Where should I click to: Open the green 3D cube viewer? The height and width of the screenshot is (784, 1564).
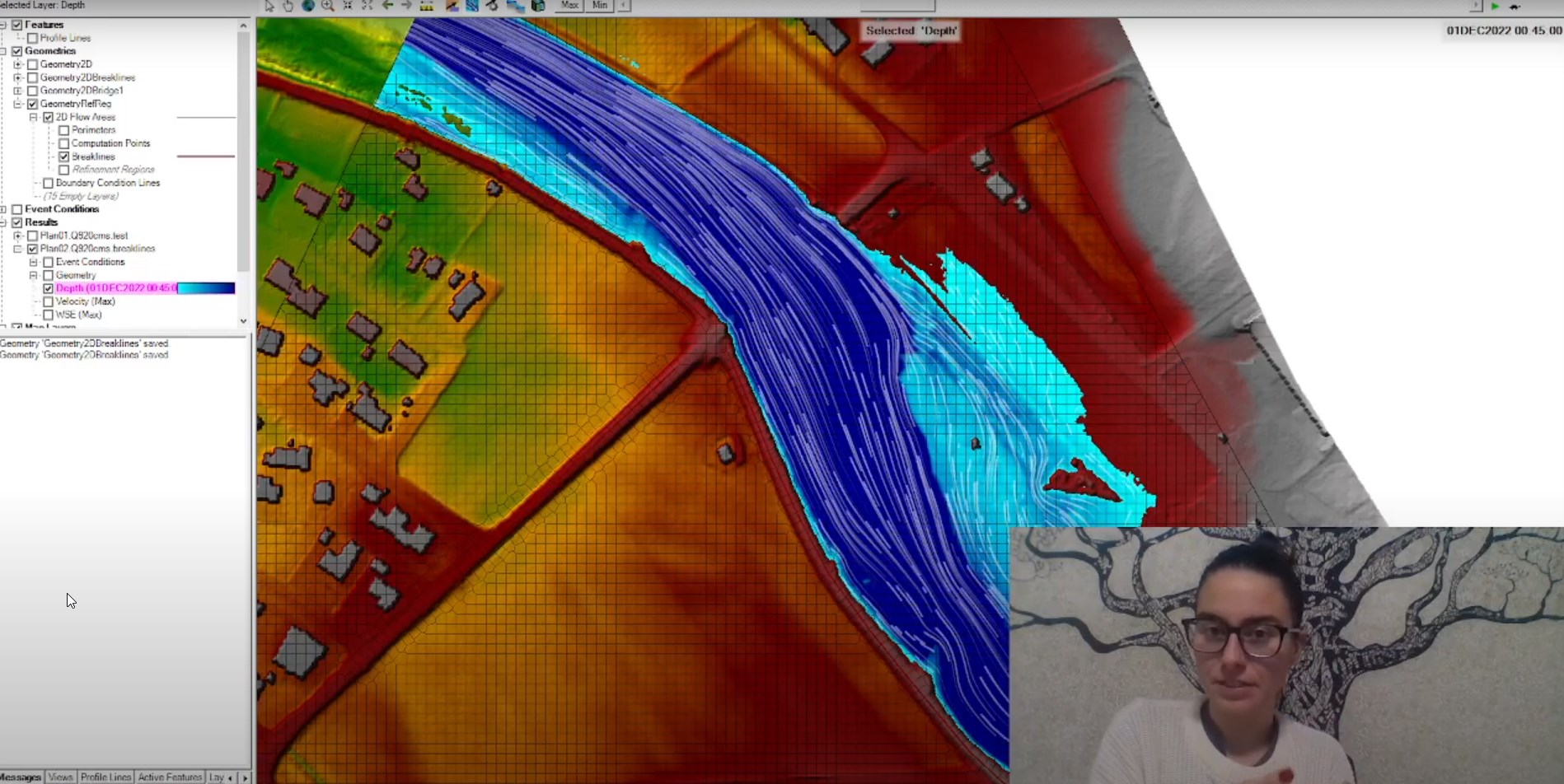pyautogui.click(x=538, y=6)
